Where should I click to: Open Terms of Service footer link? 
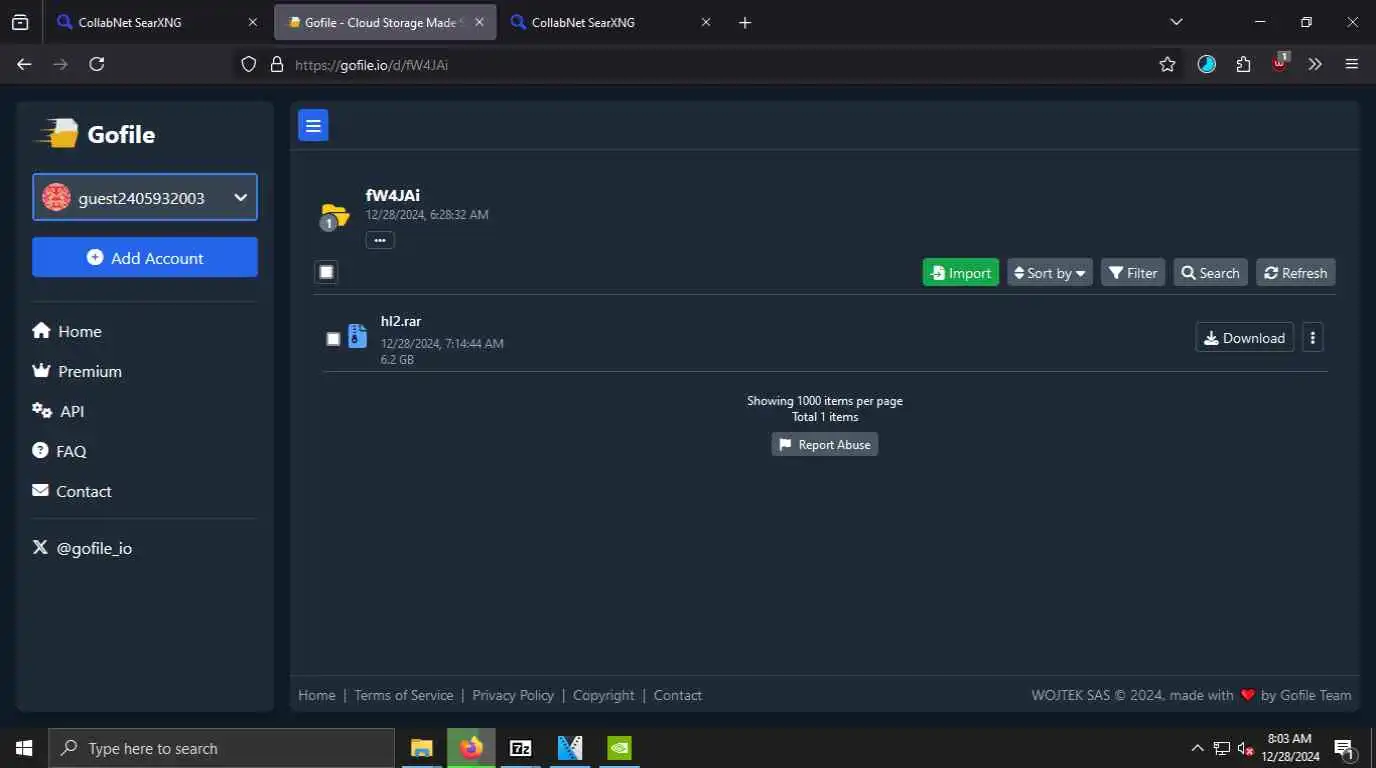pyautogui.click(x=404, y=695)
